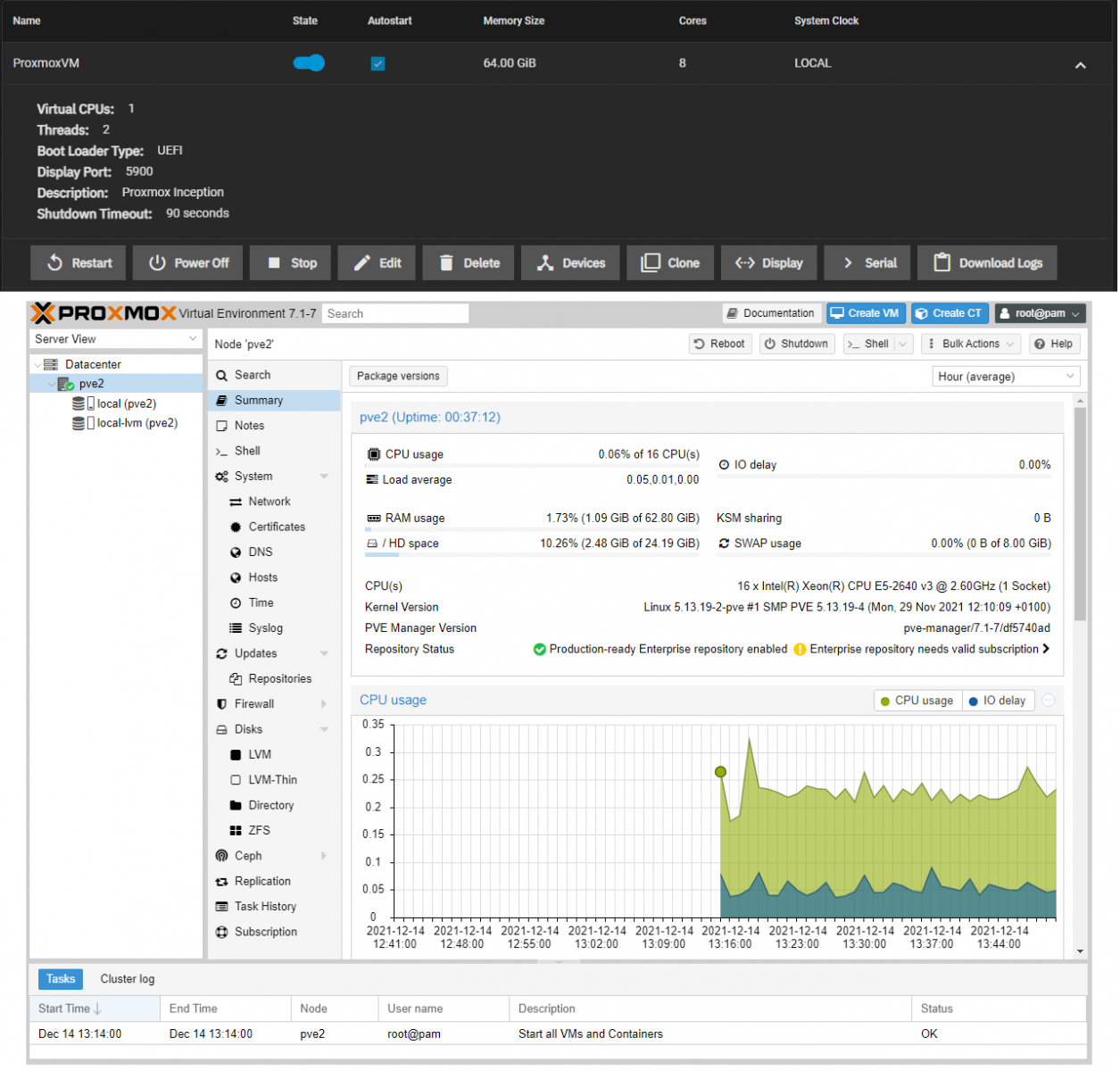The height and width of the screenshot is (1071, 1120).
Task: Open the VM Edit dialog
Action: tap(377, 263)
